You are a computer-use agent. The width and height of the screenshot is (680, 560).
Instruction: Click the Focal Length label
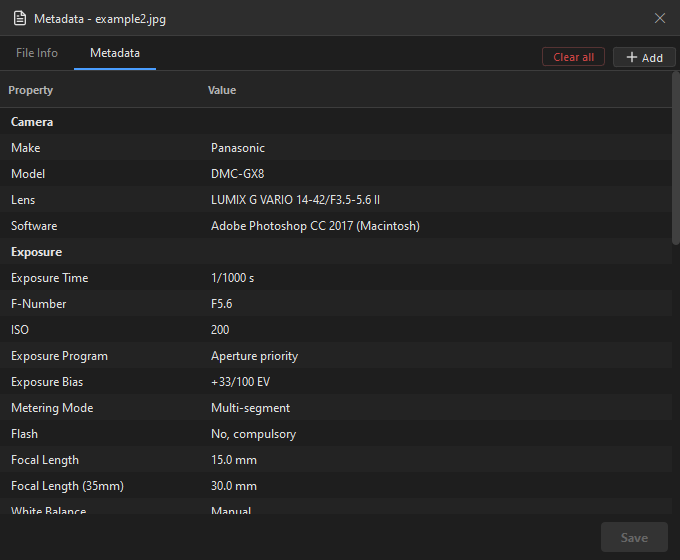pos(45,460)
